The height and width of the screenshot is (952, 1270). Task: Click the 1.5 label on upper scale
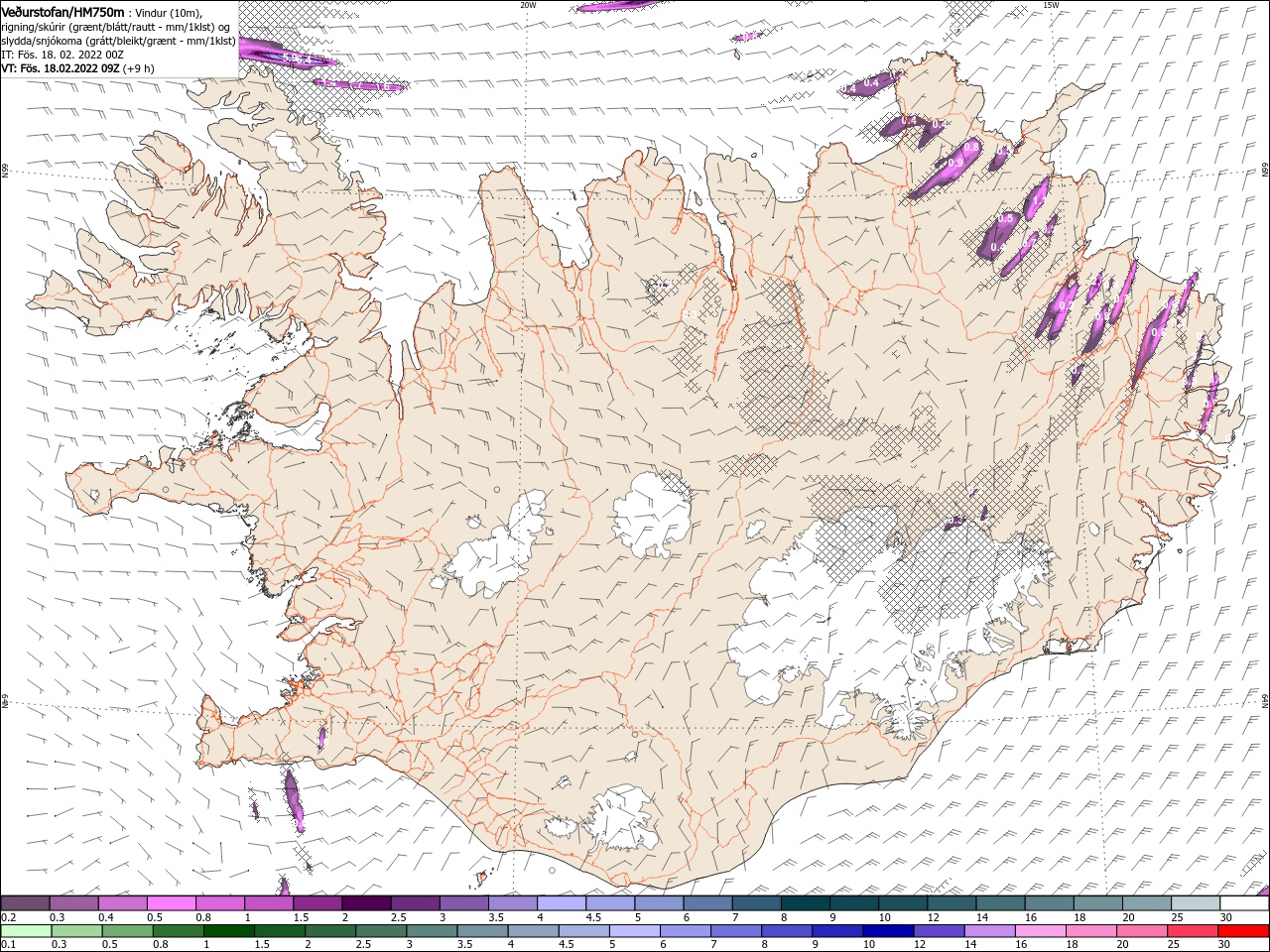[x=301, y=917]
